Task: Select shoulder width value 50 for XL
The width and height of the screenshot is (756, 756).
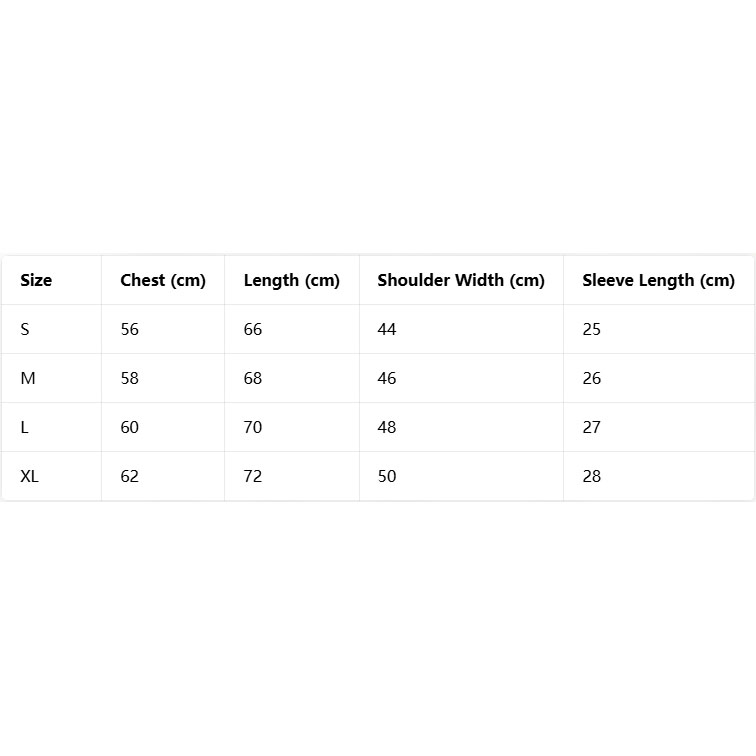Action: (x=387, y=476)
